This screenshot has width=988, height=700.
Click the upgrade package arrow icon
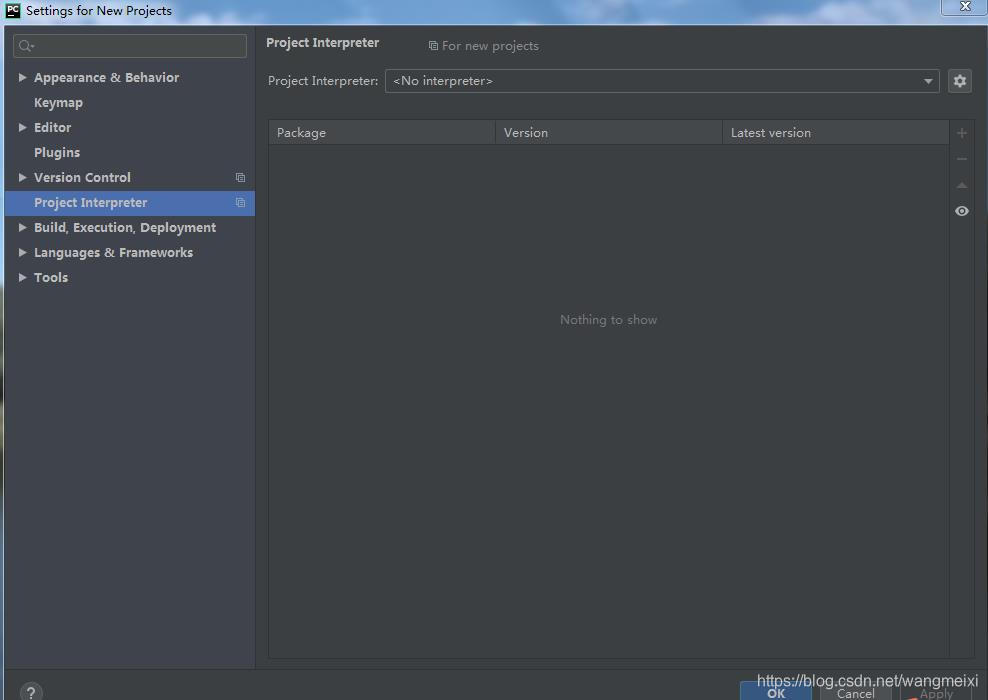(x=962, y=185)
